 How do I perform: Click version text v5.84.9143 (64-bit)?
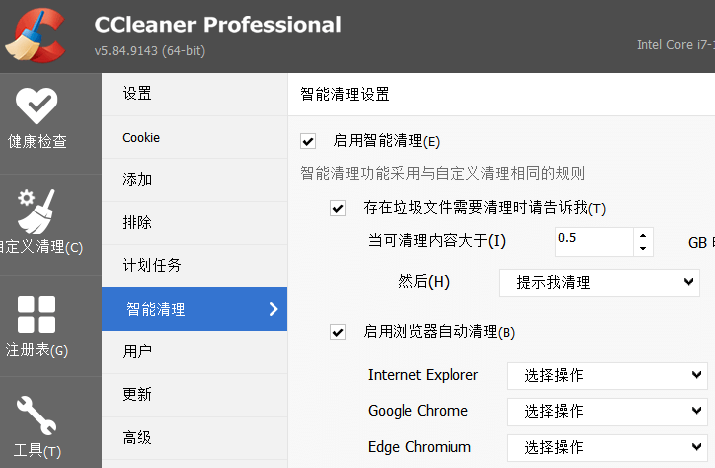click(150, 50)
